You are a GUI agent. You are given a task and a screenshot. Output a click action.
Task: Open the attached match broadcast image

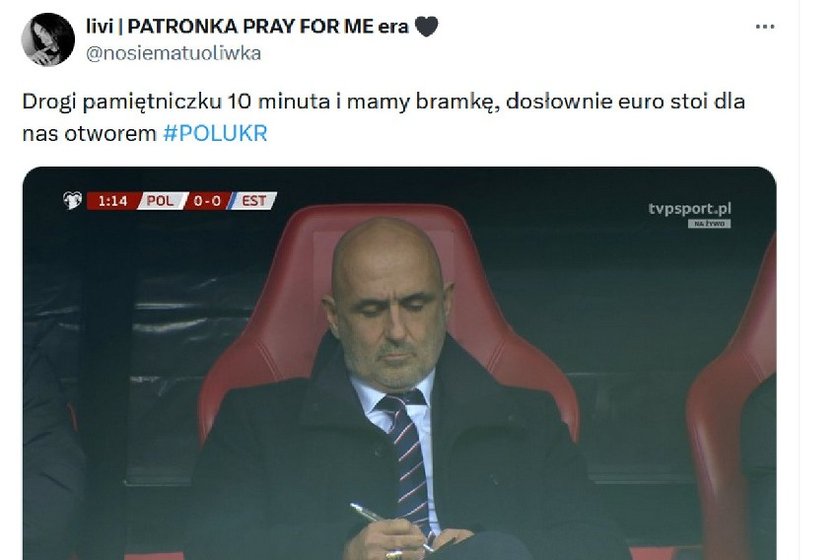400,363
